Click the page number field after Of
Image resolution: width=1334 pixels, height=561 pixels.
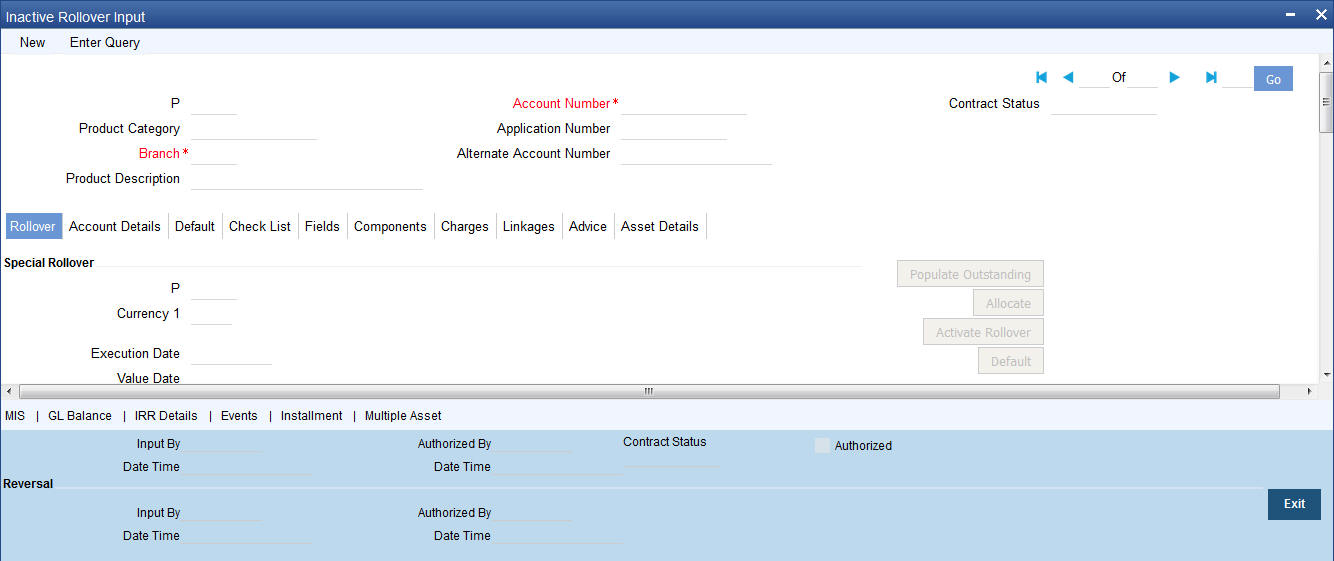(x=1142, y=77)
